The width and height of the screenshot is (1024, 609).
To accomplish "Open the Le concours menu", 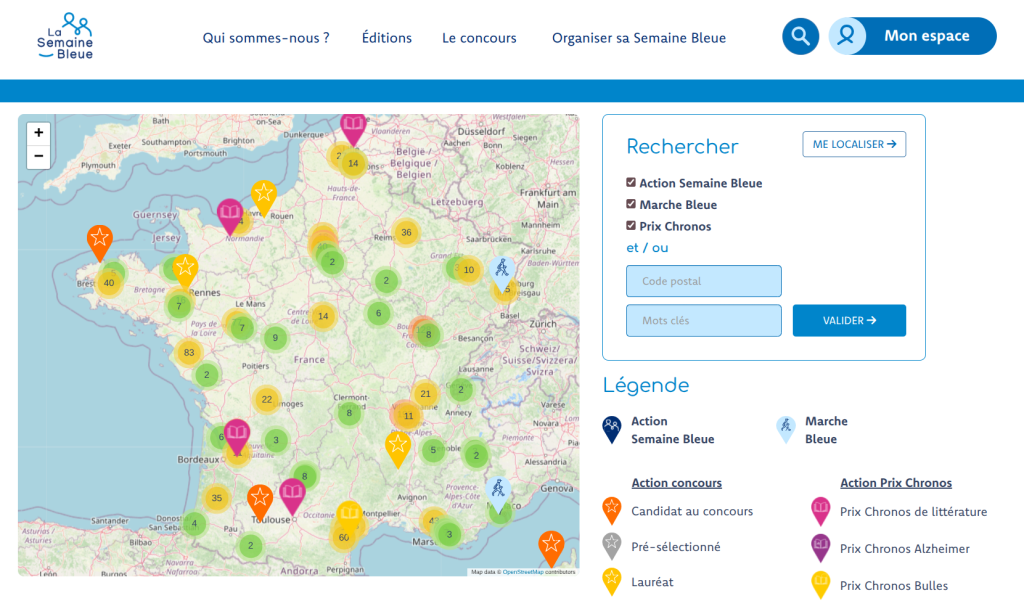I will point(479,37).
